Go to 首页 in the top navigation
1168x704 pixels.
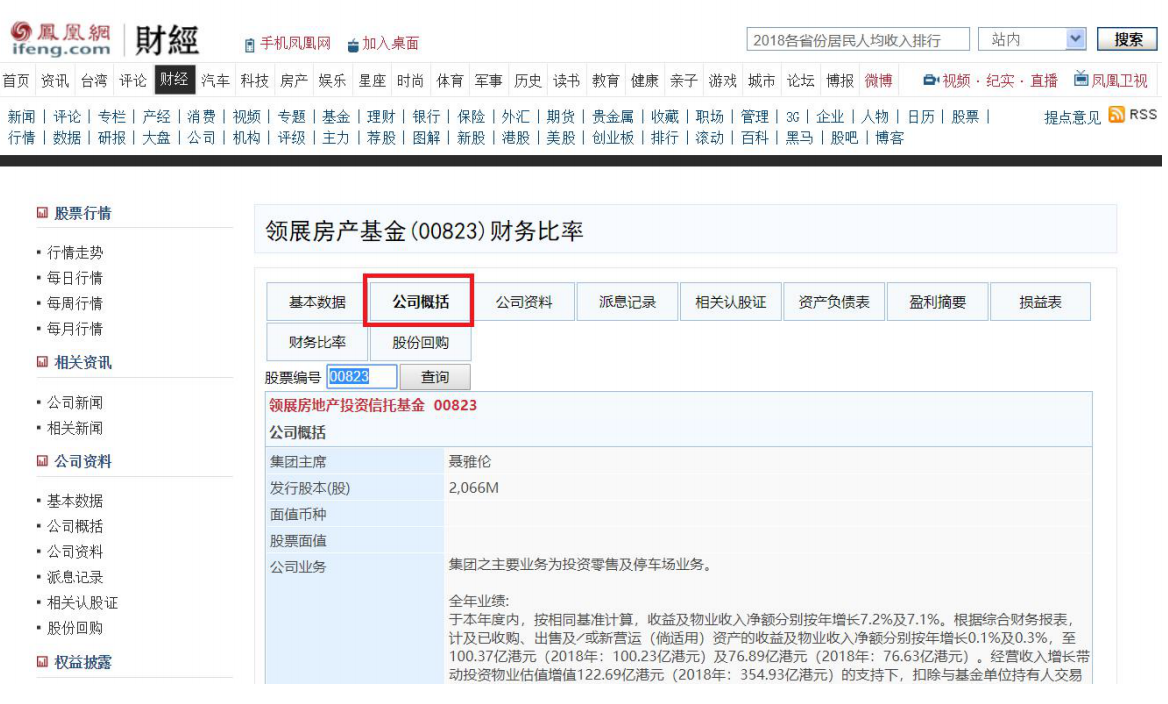pos(16,80)
